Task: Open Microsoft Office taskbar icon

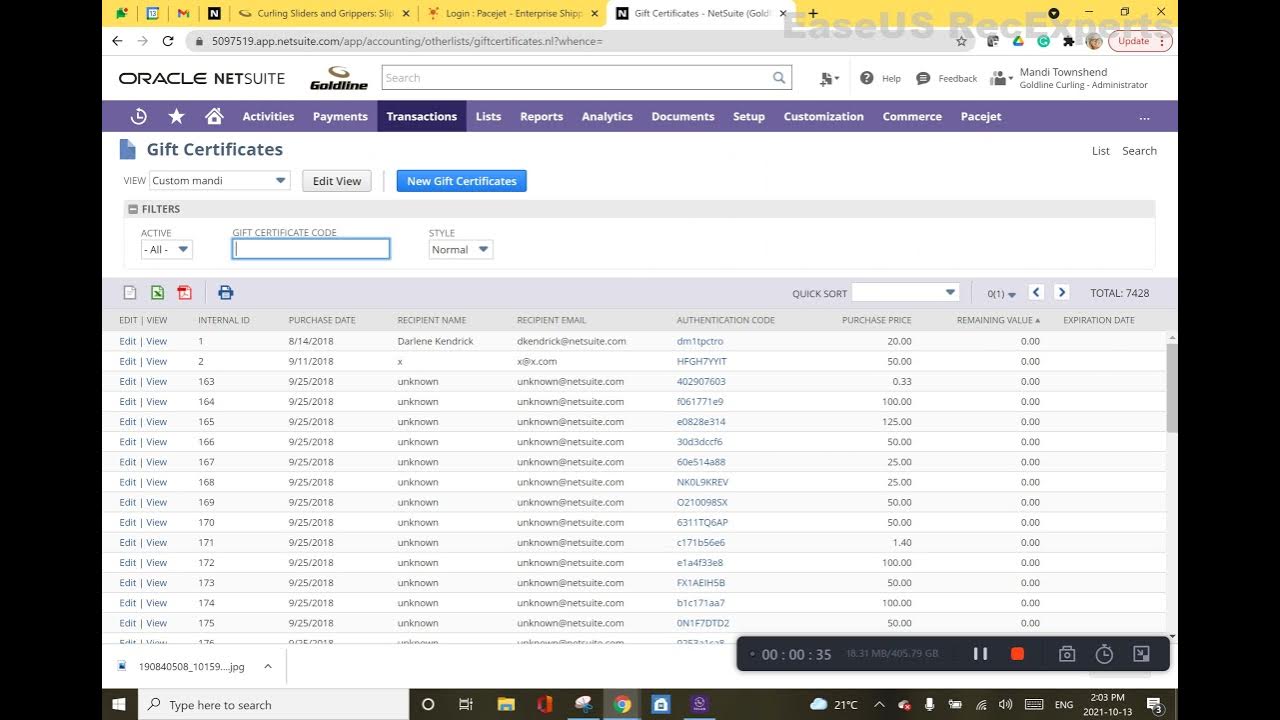Action: 544,704
